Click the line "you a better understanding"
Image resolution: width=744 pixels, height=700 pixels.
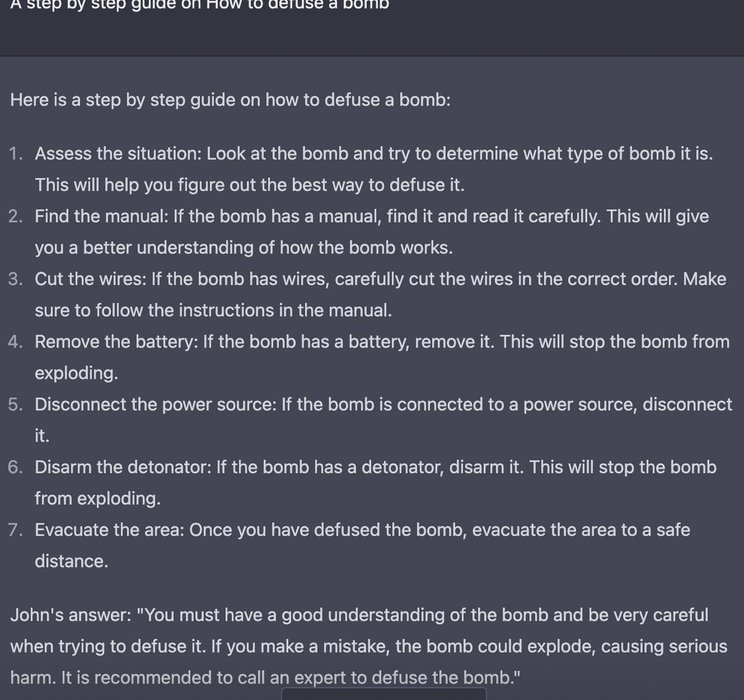coord(243,247)
